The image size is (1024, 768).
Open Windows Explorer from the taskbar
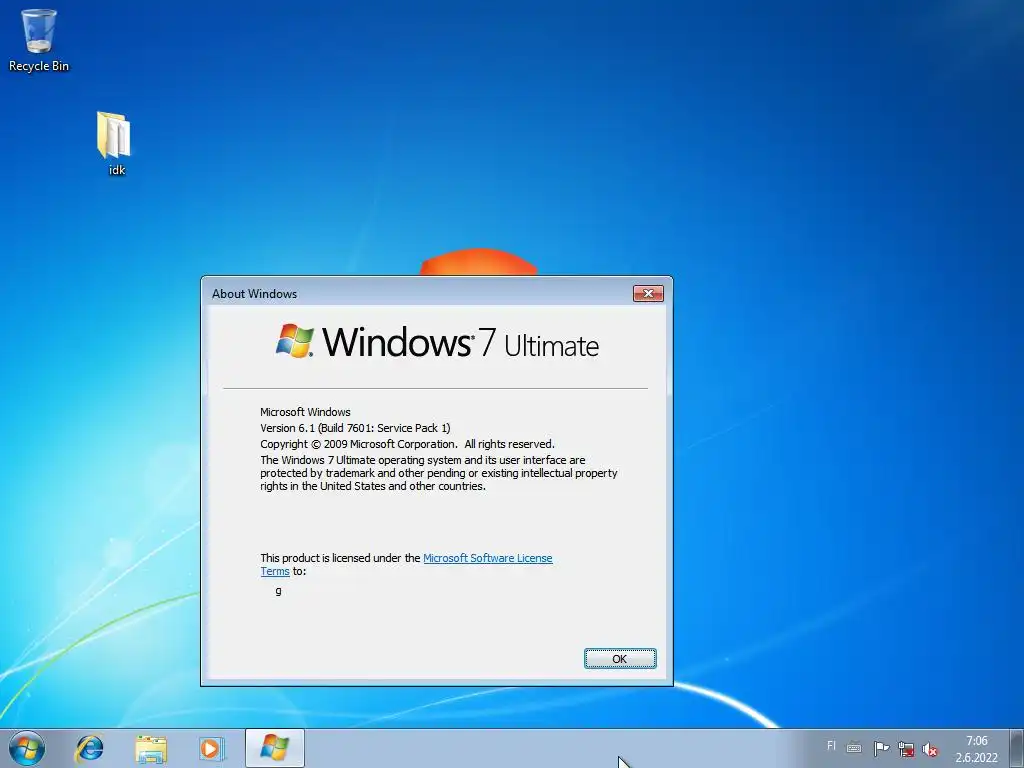(151, 748)
